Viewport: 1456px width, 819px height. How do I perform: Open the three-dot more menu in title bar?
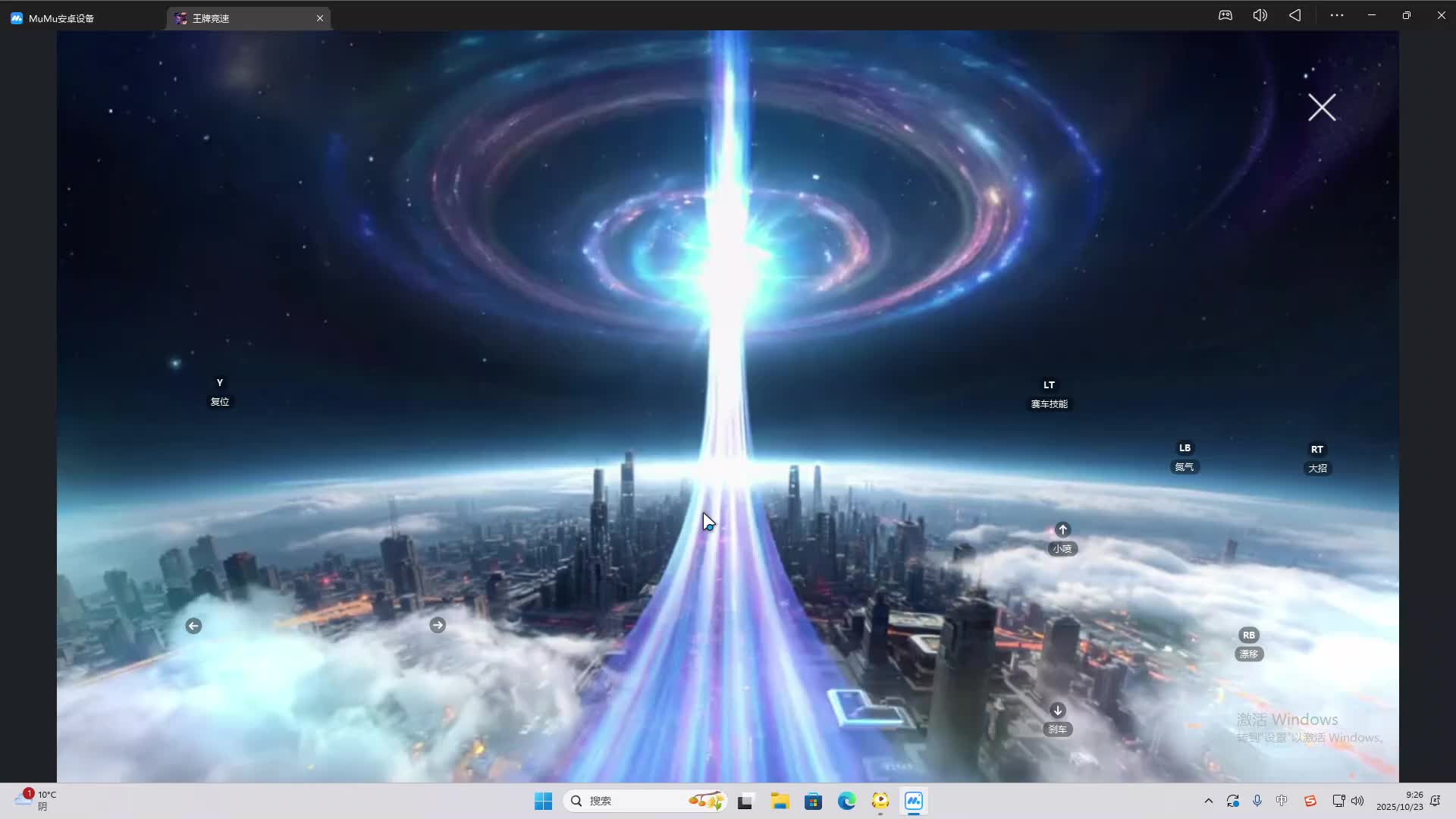coord(1337,15)
